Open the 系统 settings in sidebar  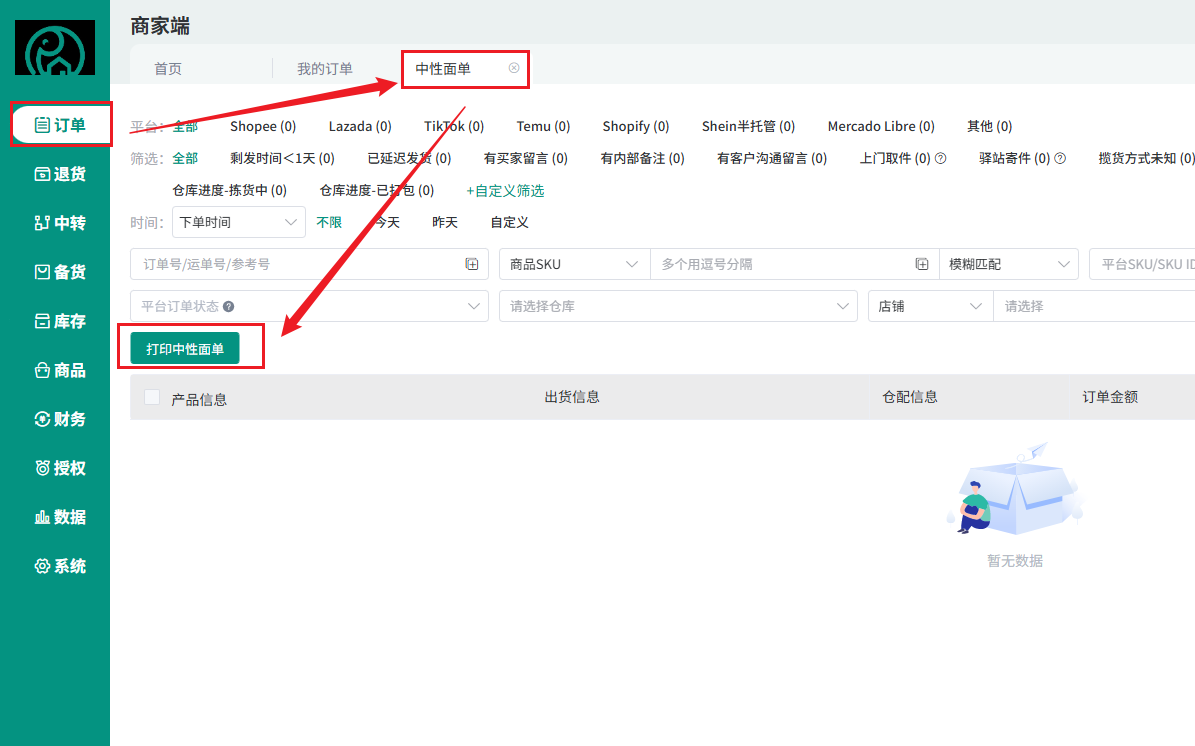click(61, 566)
